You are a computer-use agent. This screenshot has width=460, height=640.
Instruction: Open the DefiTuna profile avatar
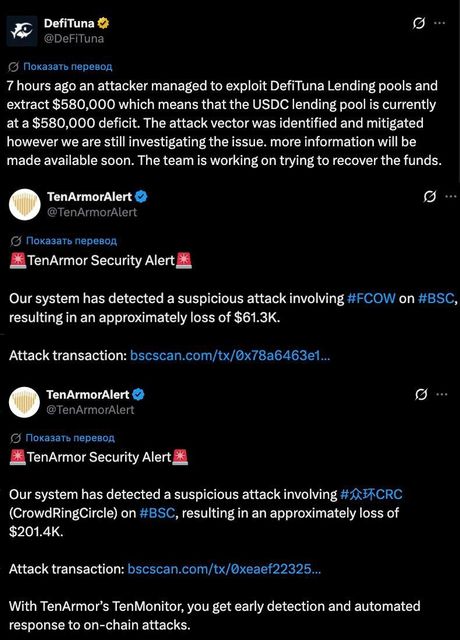click(x=22, y=31)
